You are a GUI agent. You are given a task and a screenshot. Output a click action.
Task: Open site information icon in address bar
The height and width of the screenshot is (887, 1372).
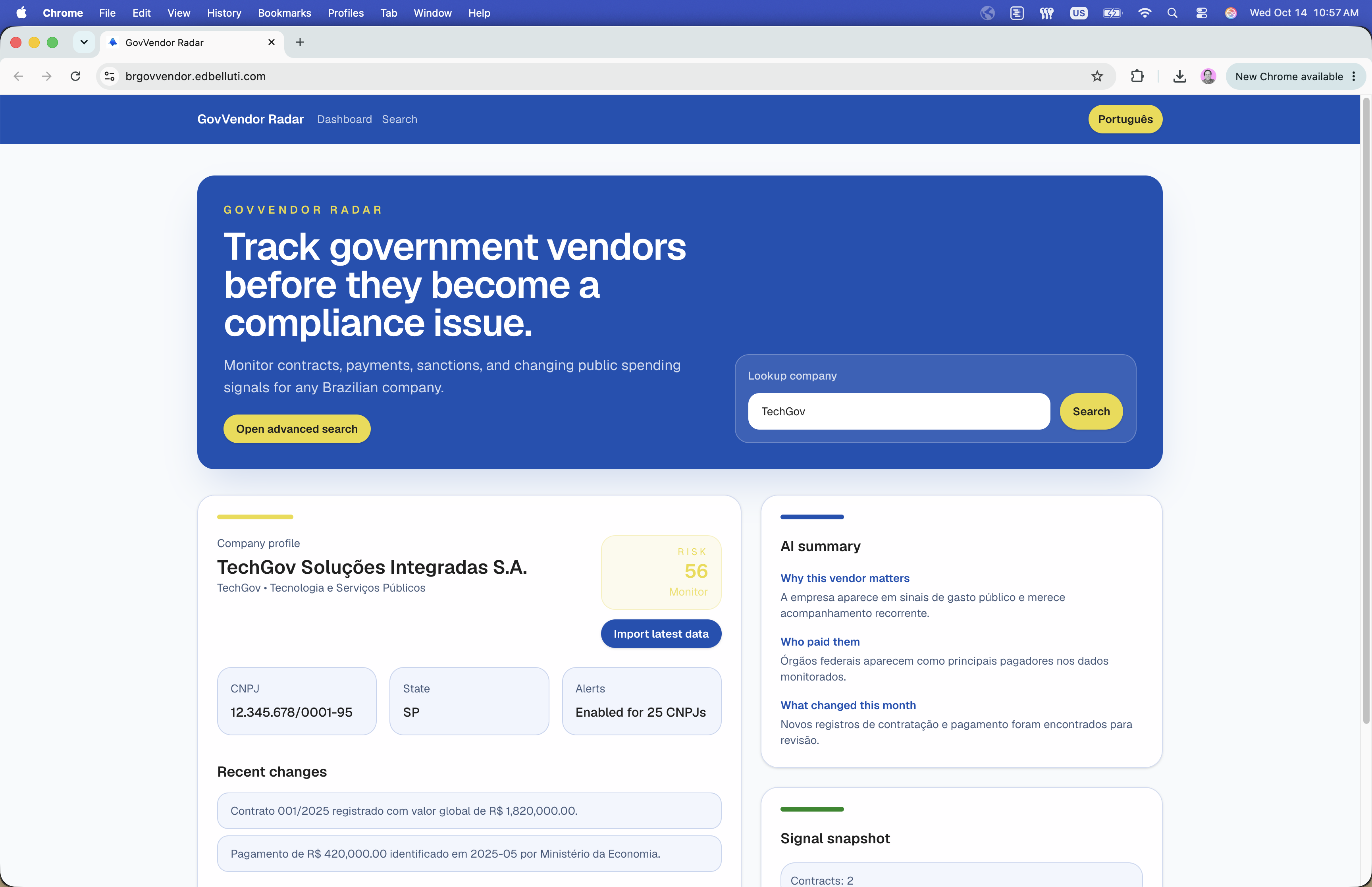coord(110,76)
